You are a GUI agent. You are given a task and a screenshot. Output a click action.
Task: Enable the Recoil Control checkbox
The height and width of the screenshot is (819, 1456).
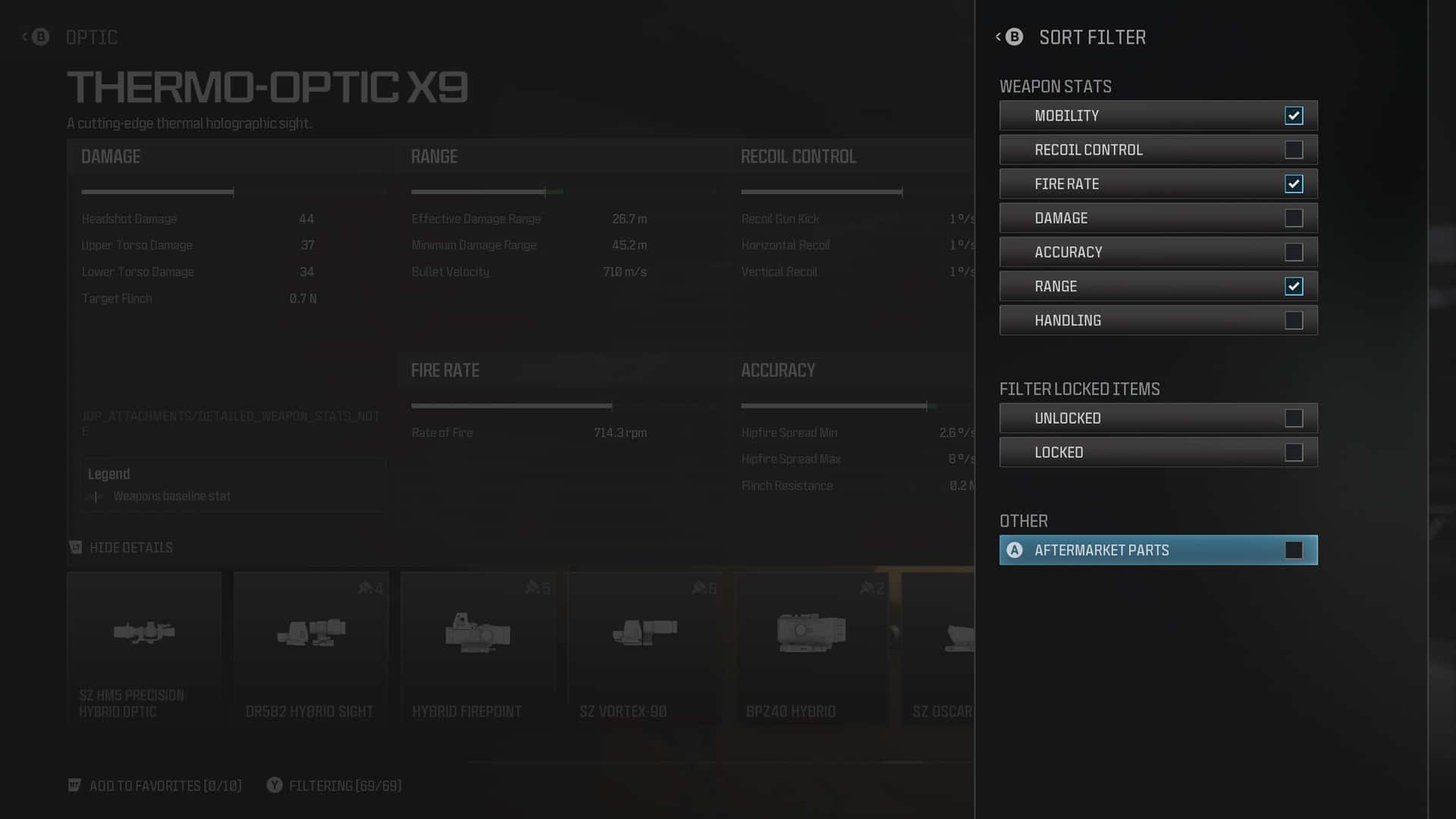(1294, 150)
